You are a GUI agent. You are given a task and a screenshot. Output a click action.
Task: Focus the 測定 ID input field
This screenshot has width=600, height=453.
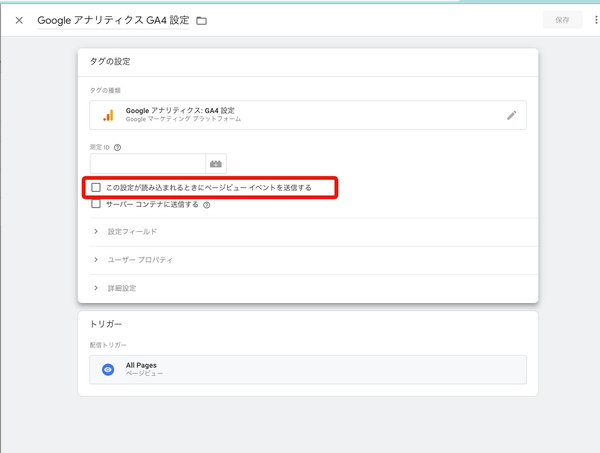(148, 164)
